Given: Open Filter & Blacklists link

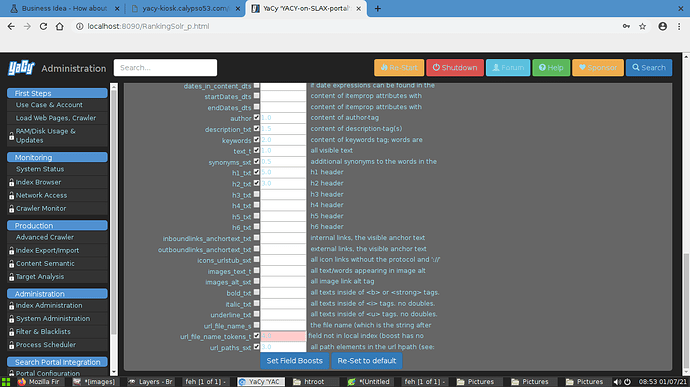Looking at the screenshot, I should 43,332.
